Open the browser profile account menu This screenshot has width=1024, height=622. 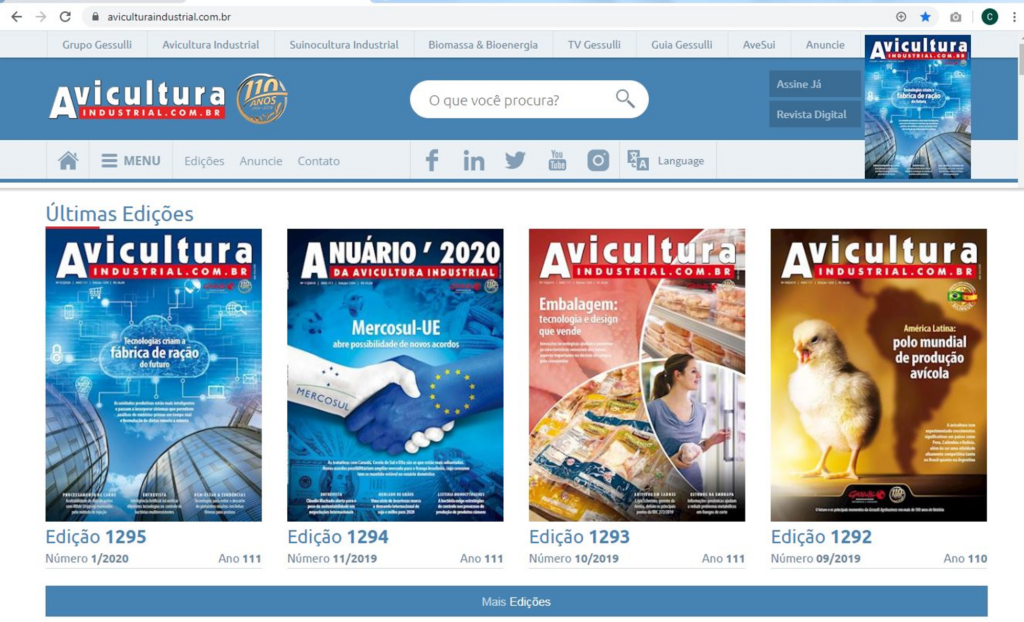988,17
